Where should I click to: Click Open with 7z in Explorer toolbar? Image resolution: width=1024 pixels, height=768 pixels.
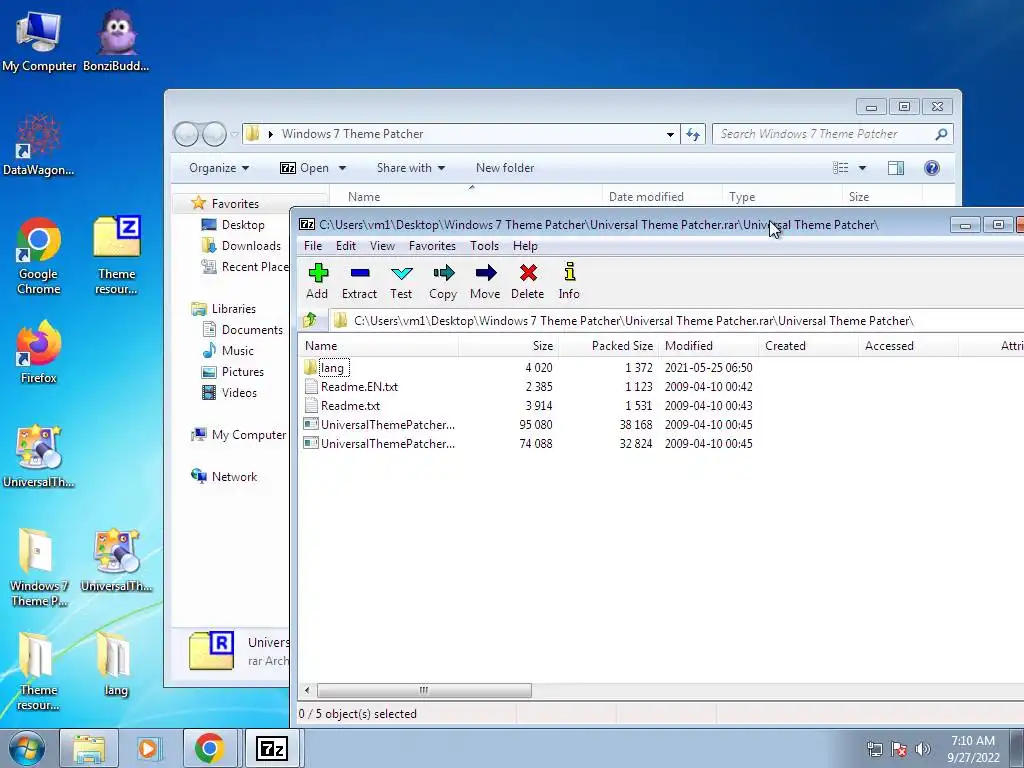point(304,168)
